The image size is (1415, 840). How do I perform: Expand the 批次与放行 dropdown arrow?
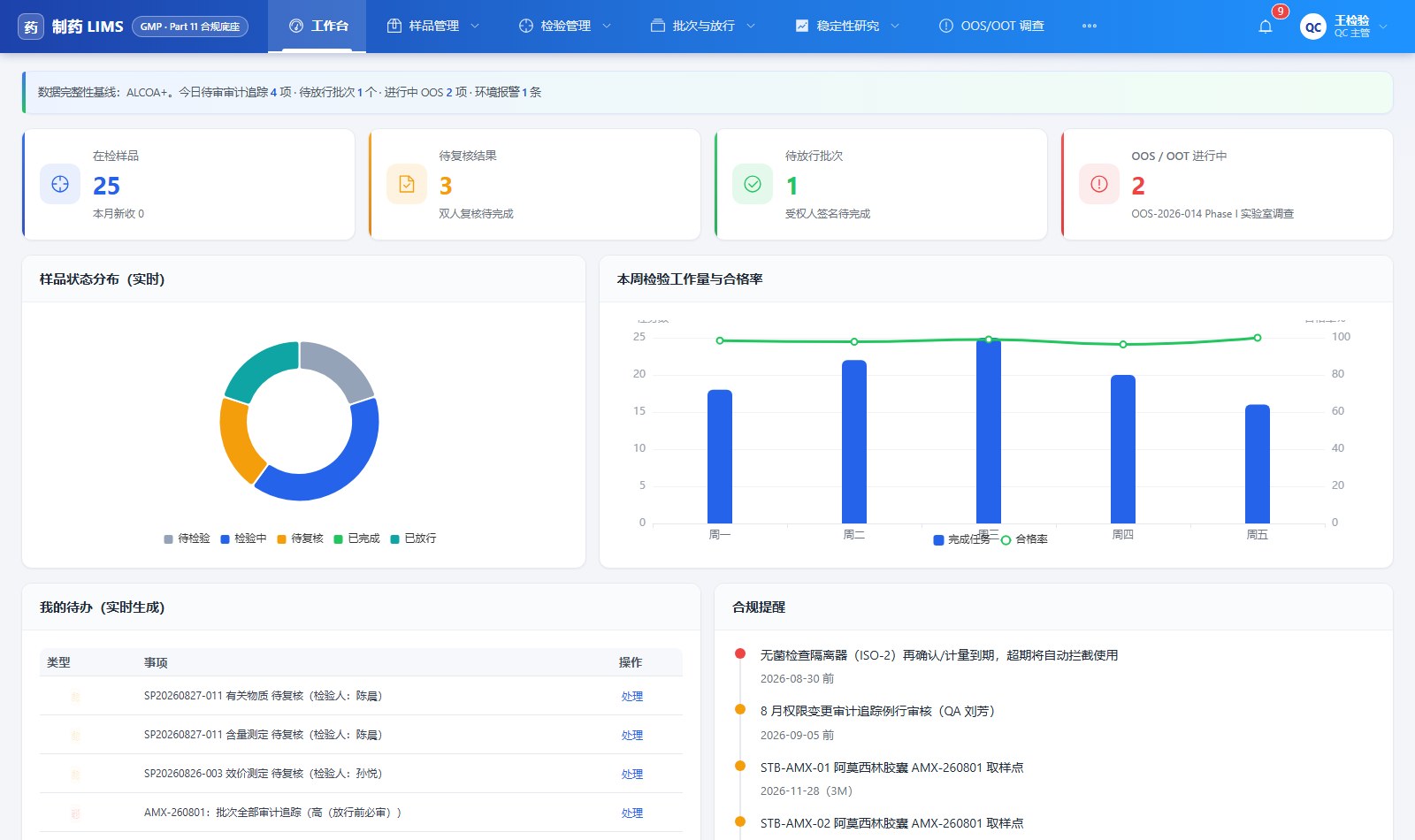click(751, 26)
